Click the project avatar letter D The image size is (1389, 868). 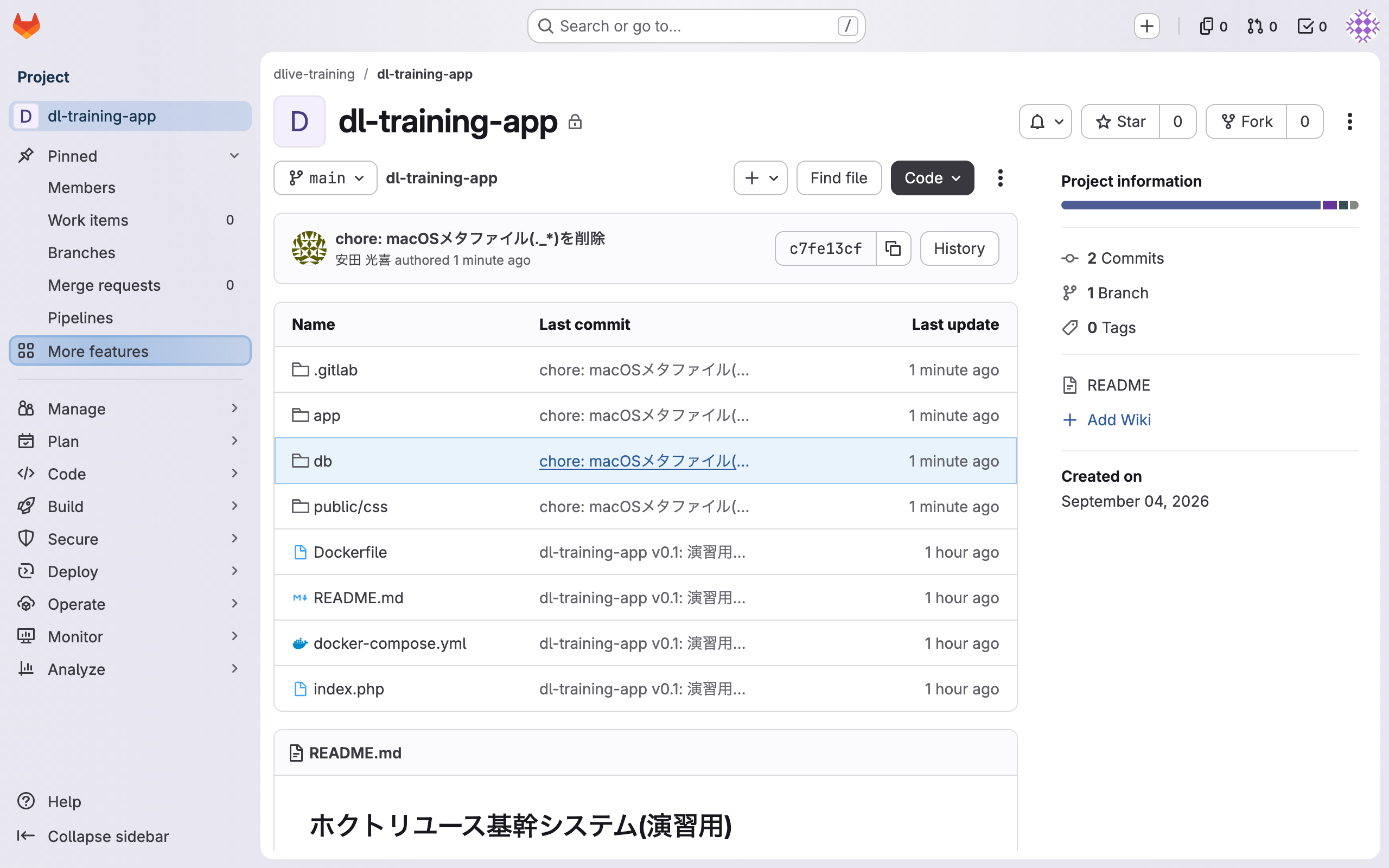tap(300, 122)
